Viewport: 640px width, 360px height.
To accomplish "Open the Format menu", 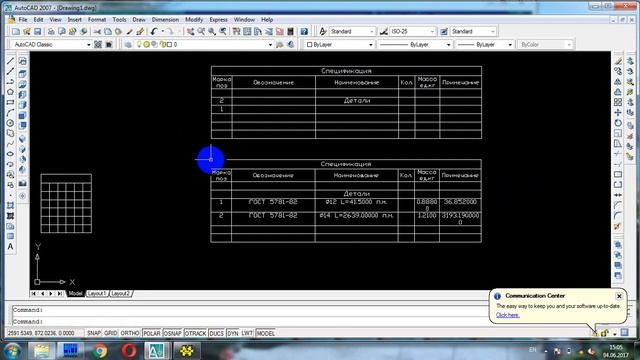I will pos(97,20).
